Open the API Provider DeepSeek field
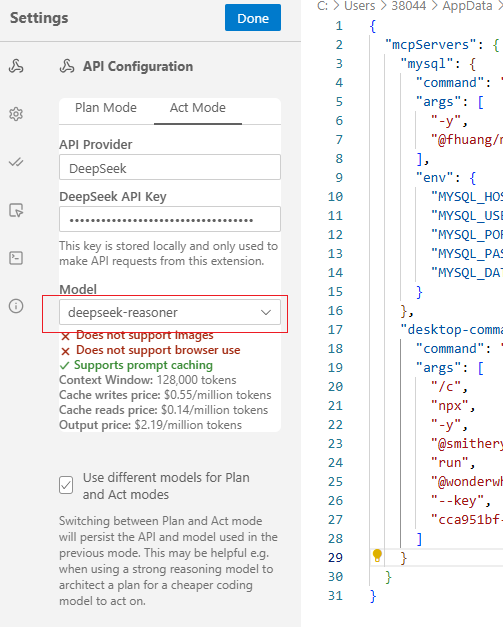The height and width of the screenshot is (627, 503). [x=170, y=168]
